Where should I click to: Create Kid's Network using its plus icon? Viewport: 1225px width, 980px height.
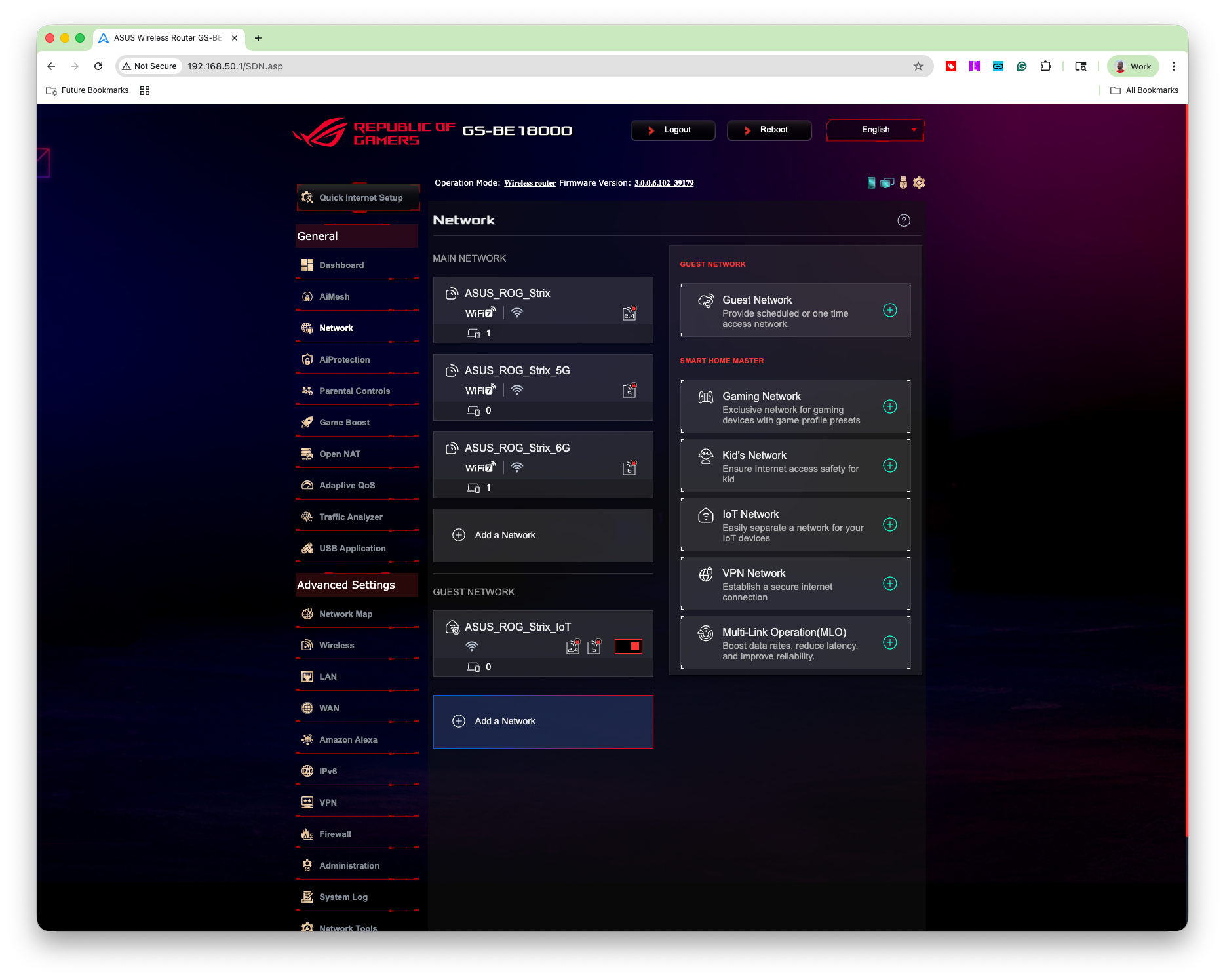[x=889, y=465]
